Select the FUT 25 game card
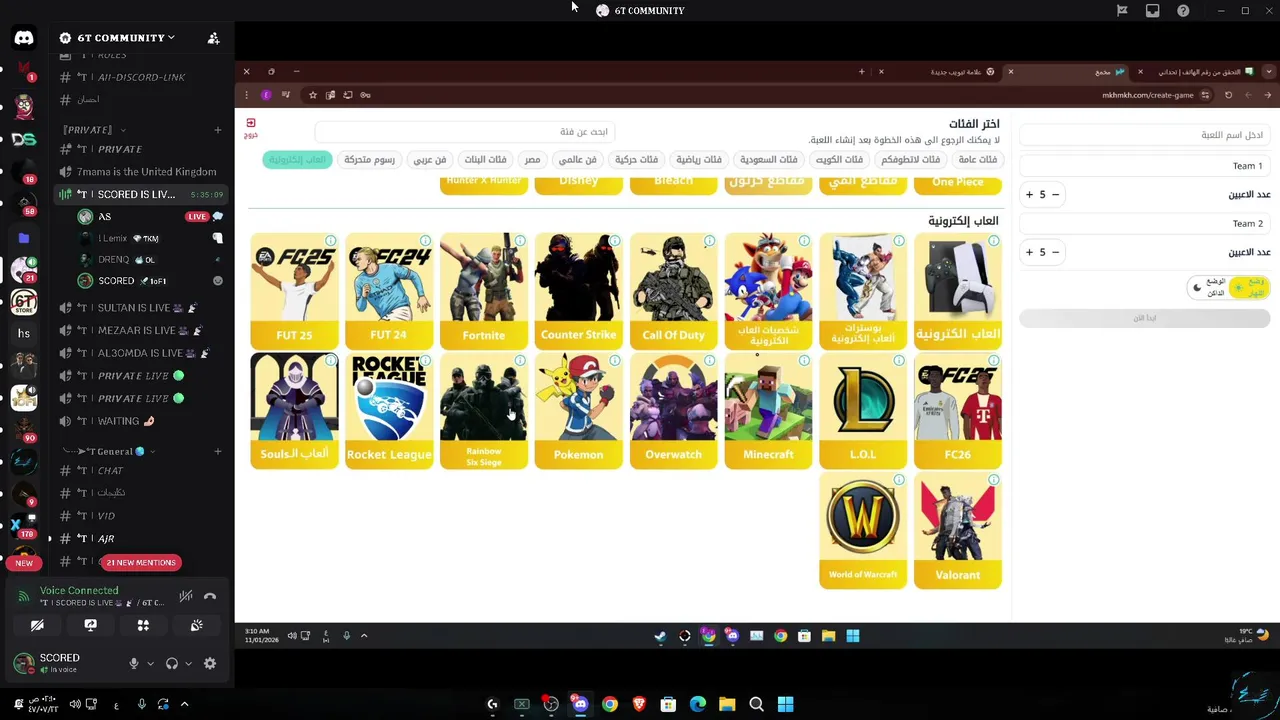This screenshot has height=720, width=1280. point(294,291)
